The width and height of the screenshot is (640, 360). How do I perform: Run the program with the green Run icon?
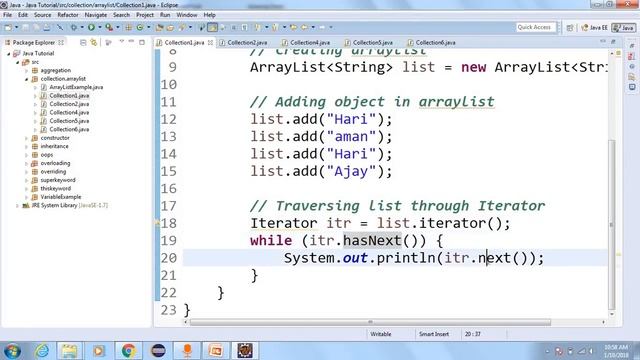(91, 27)
